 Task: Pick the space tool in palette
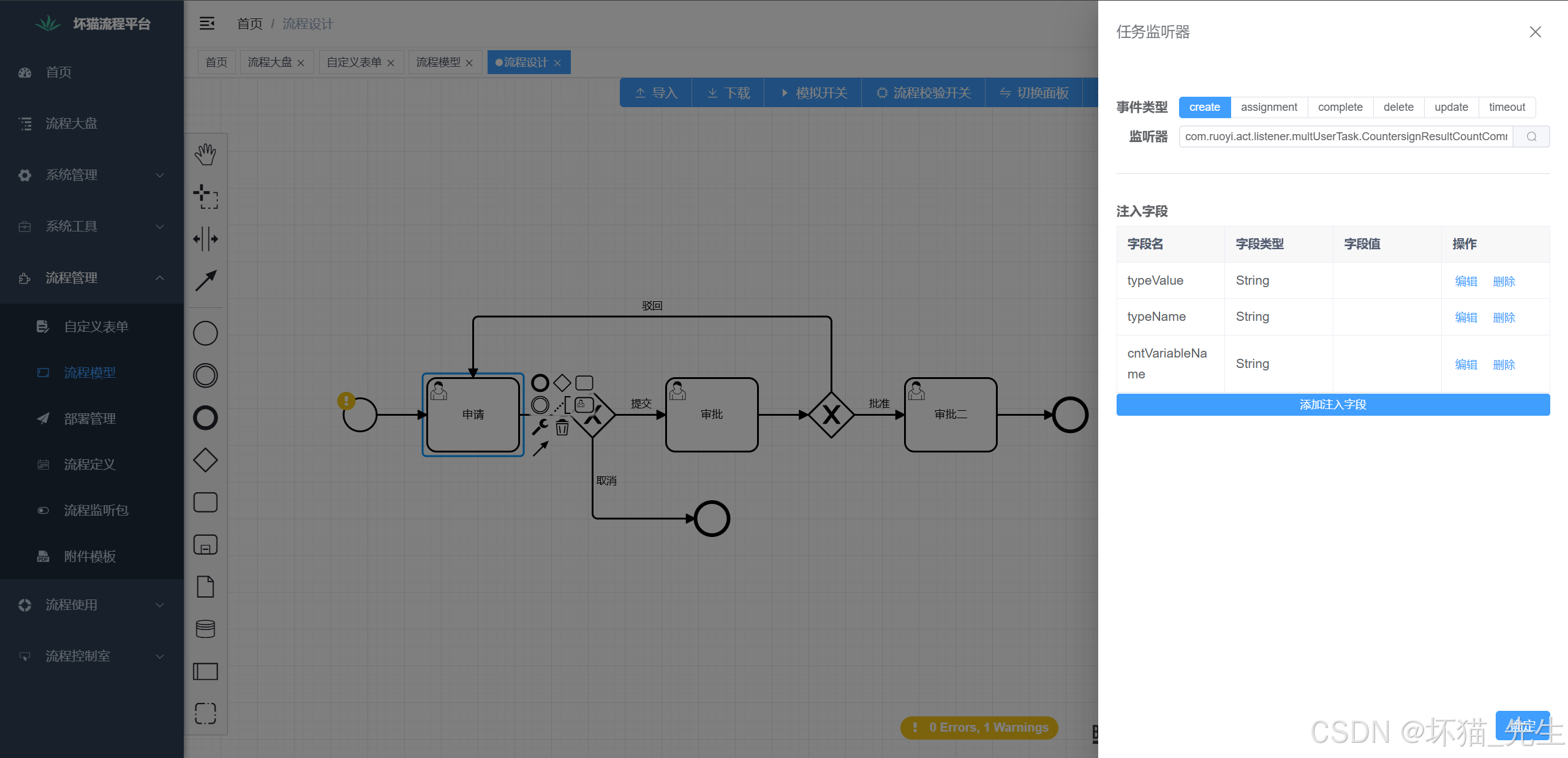click(205, 239)
